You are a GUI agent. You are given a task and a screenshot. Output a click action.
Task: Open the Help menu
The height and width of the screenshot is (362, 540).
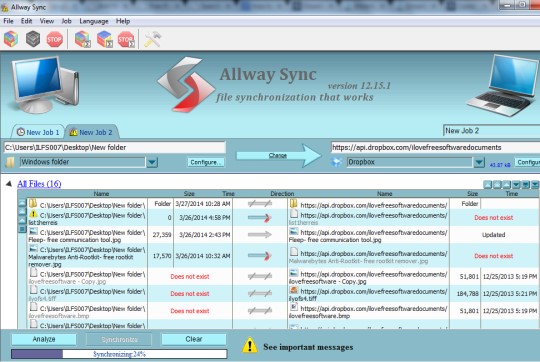click(x=123, y=21)
